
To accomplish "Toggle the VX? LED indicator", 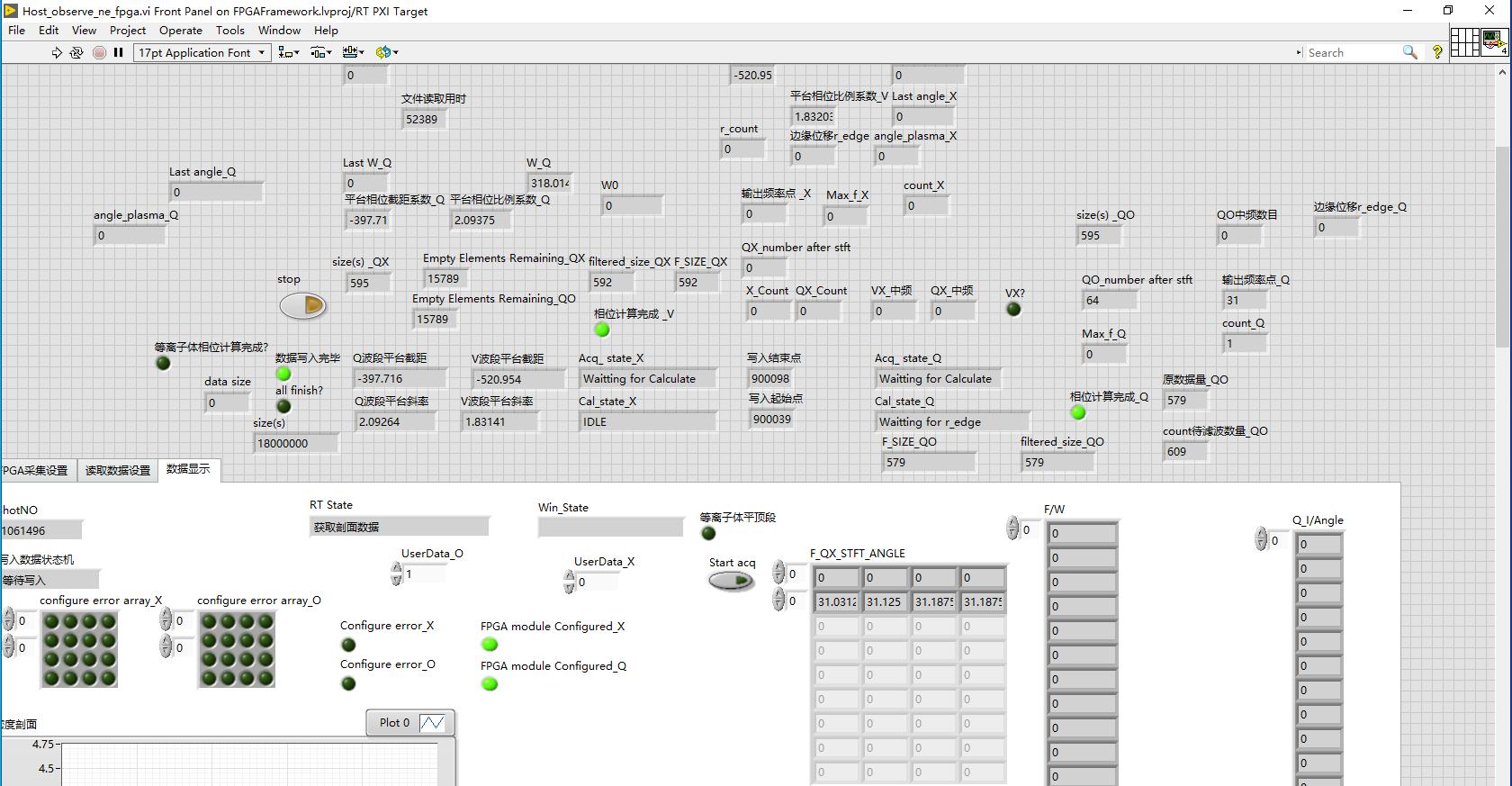I will coord(1013,310).
